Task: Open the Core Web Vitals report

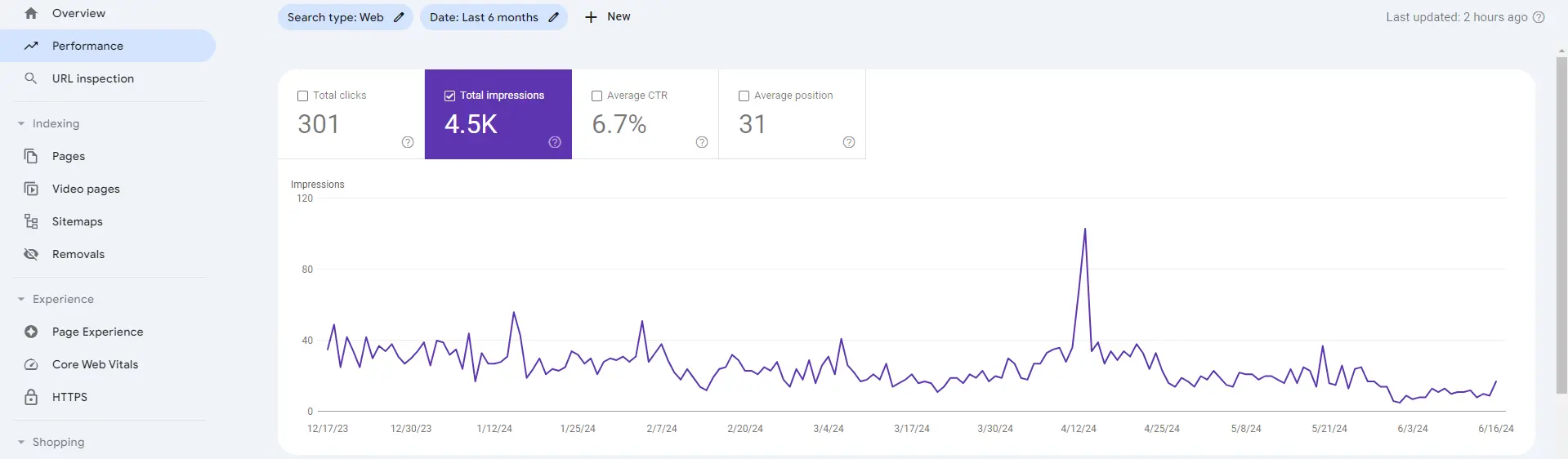Action: click(108, 364)
